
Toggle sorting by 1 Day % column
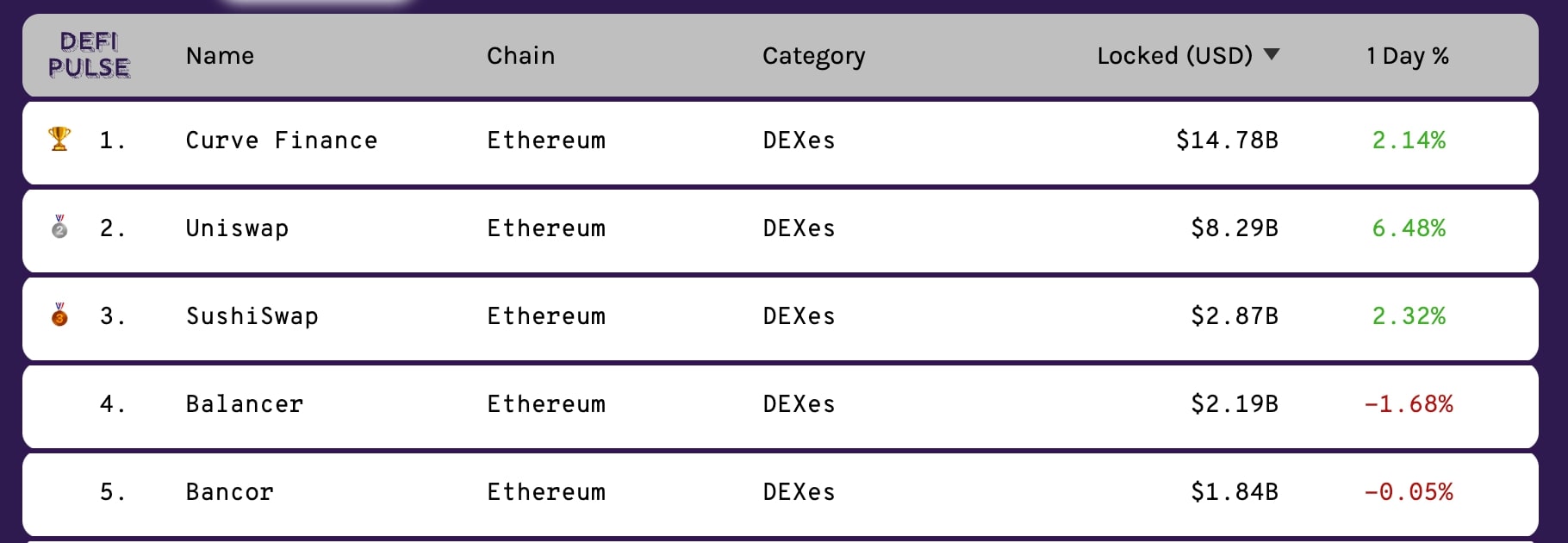pyautogui.click(x=1406, y=55)
